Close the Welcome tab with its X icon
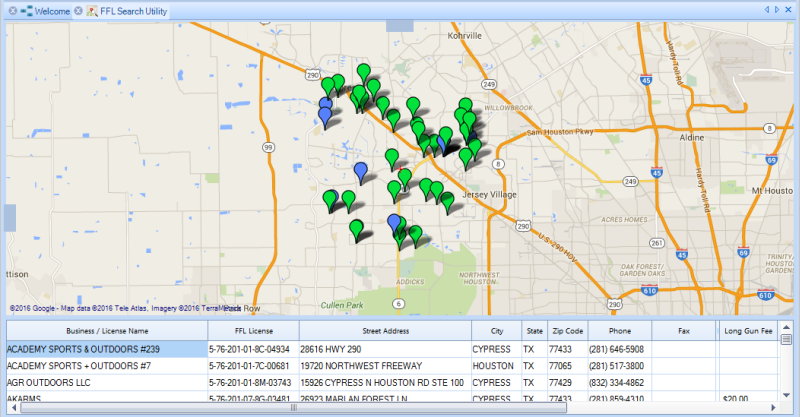800x417 pixels. tap(13, 11)
